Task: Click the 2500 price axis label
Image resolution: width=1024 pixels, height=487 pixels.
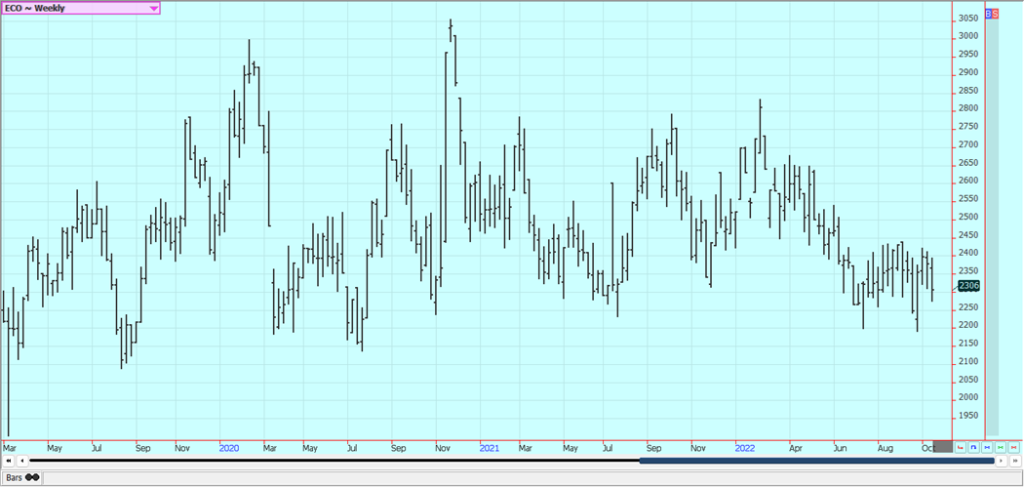Action: pyautogui.click(x=968, y=217)
